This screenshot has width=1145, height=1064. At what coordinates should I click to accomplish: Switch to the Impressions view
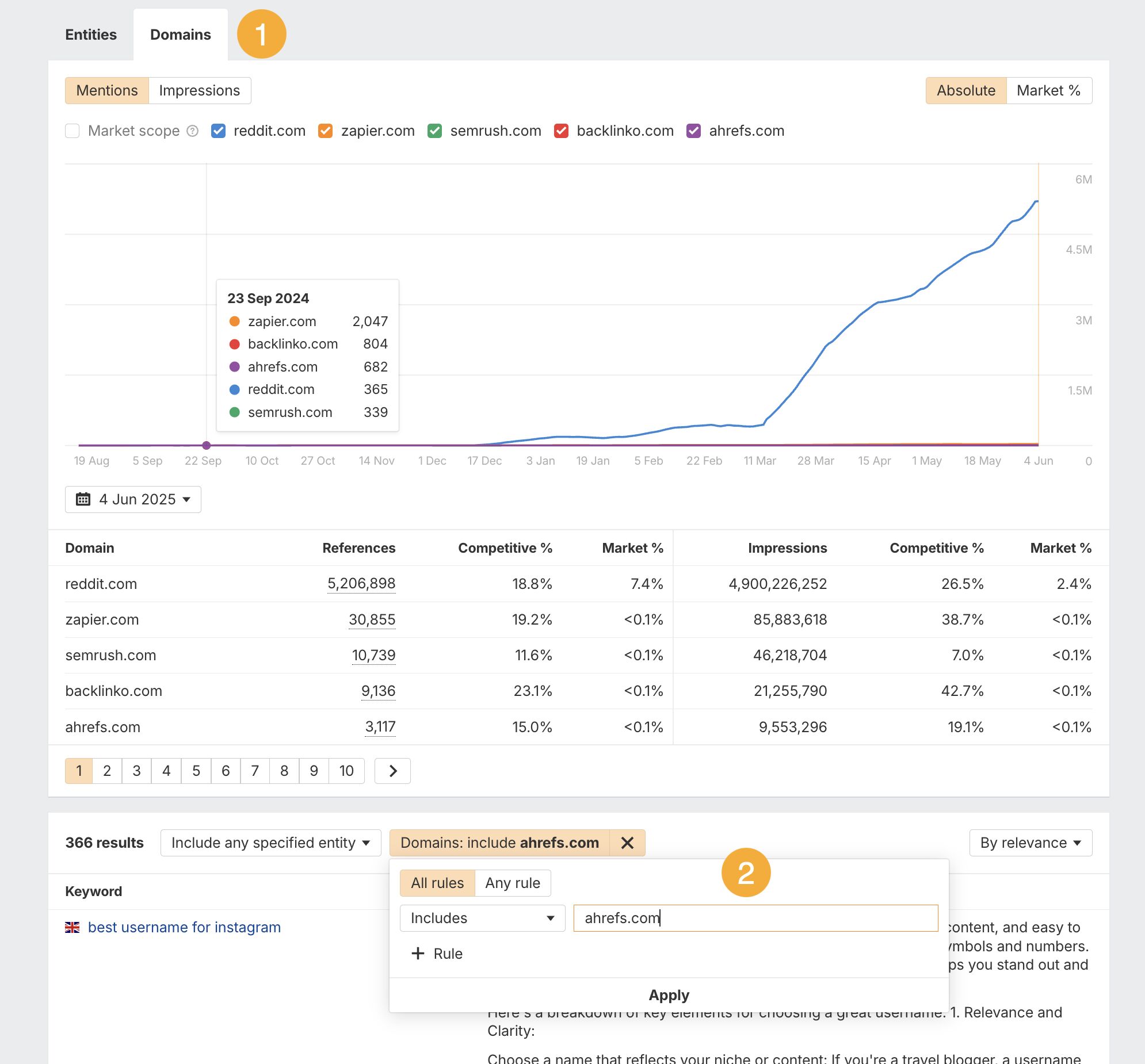199,90
